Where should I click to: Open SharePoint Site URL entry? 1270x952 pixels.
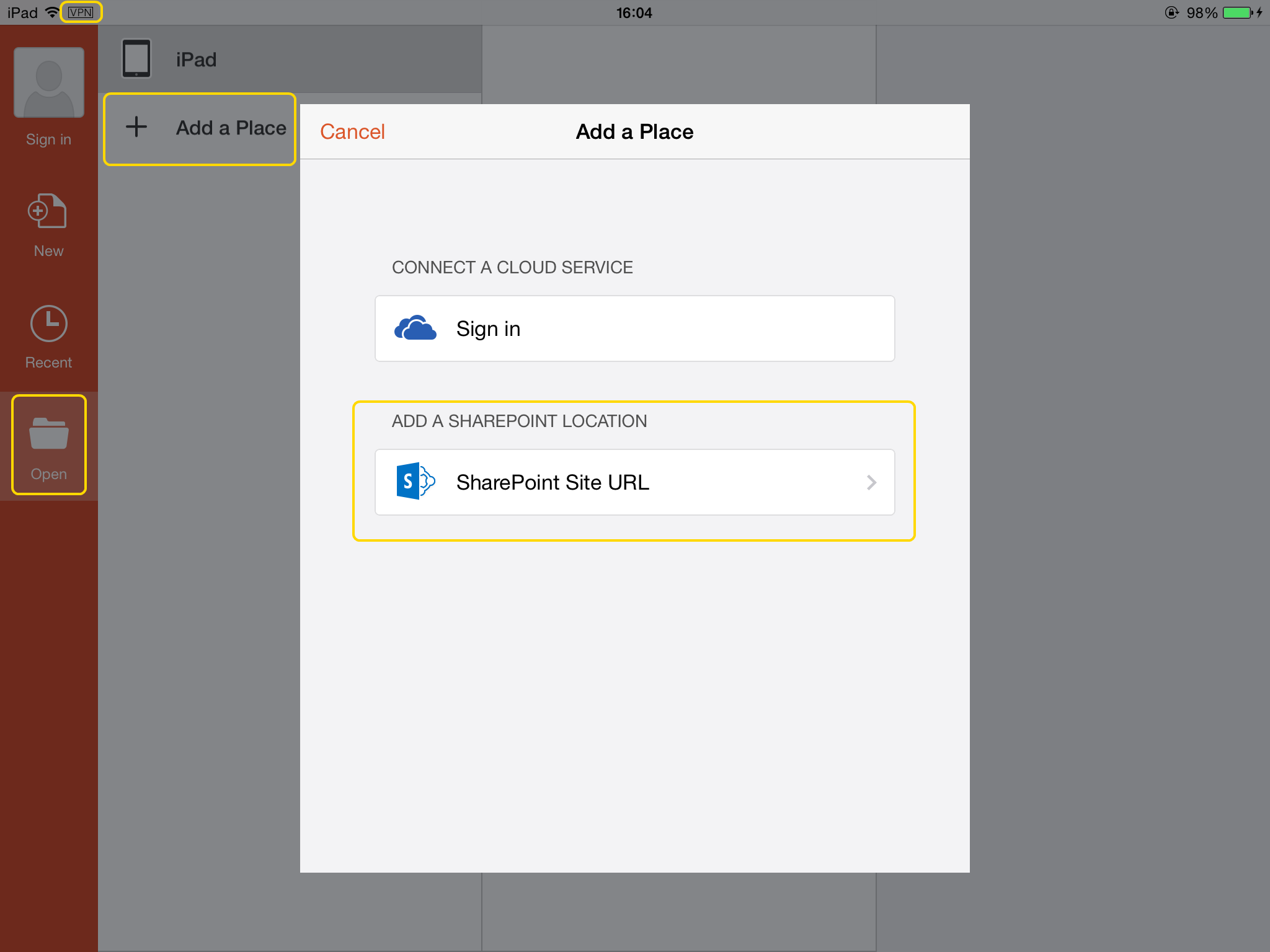(634, 482)
